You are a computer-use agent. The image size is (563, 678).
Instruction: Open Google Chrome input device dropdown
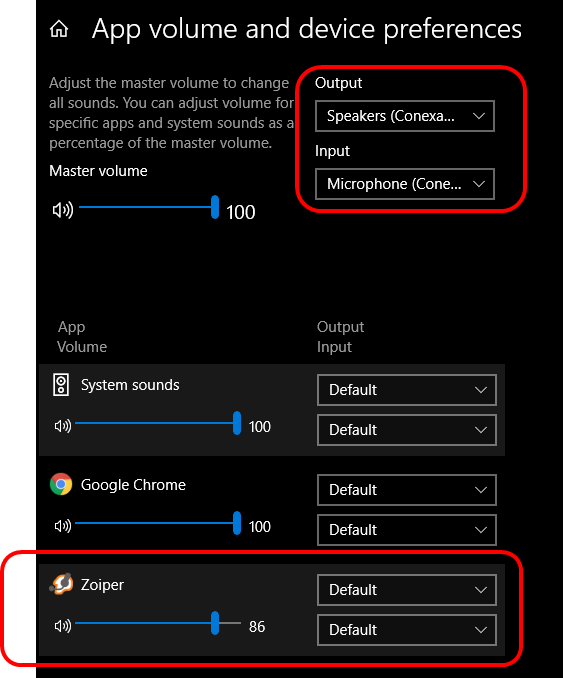click(x=406, y=530)
